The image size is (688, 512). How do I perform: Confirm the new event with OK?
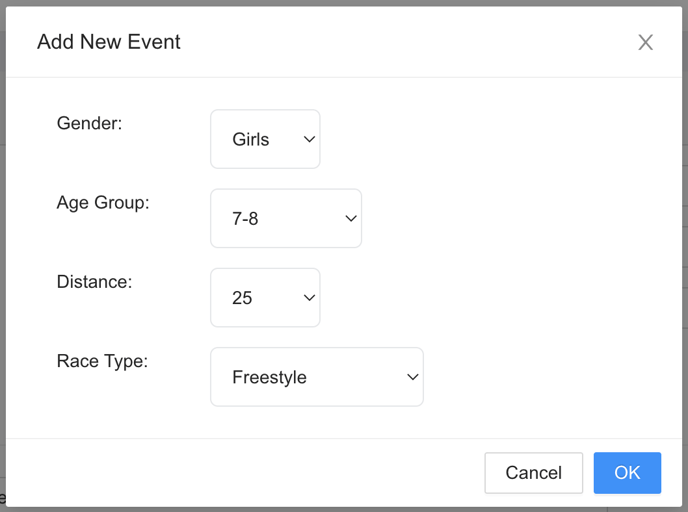pos(627,473)
